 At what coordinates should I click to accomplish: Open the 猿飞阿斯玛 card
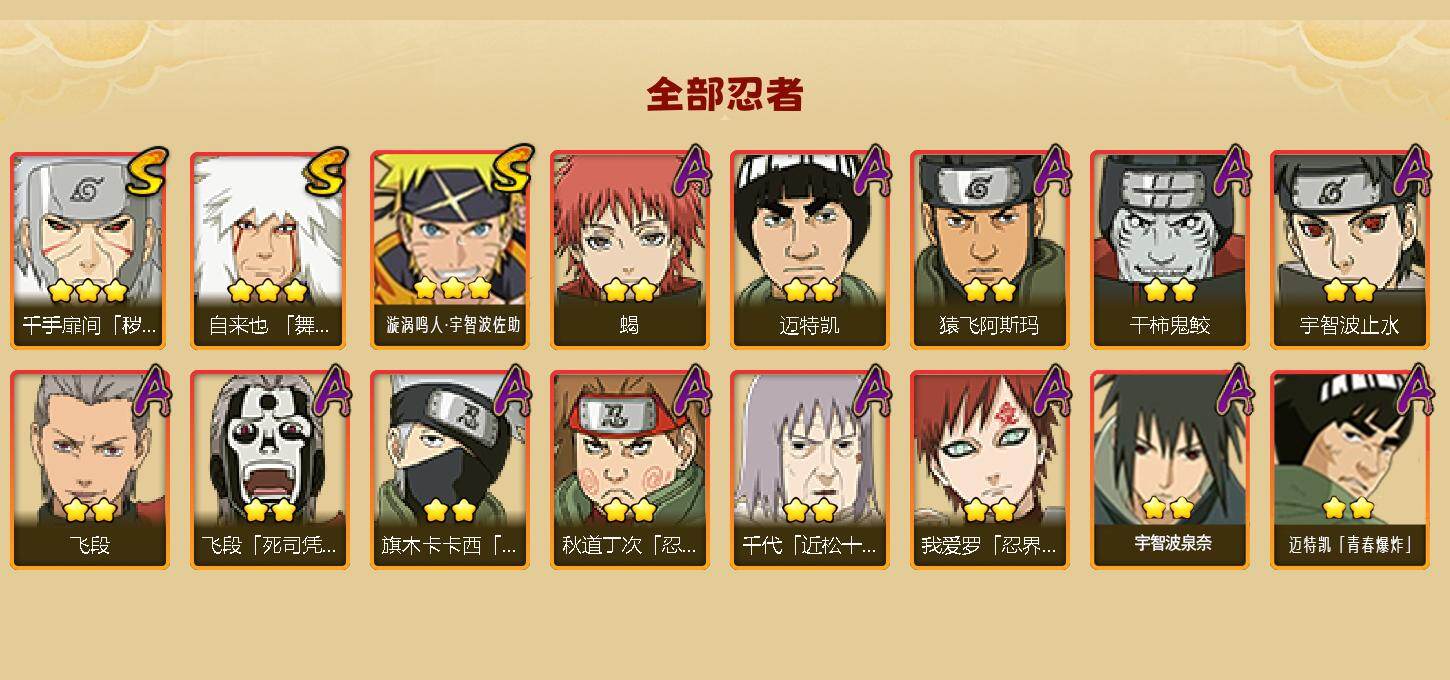(990, 250)
